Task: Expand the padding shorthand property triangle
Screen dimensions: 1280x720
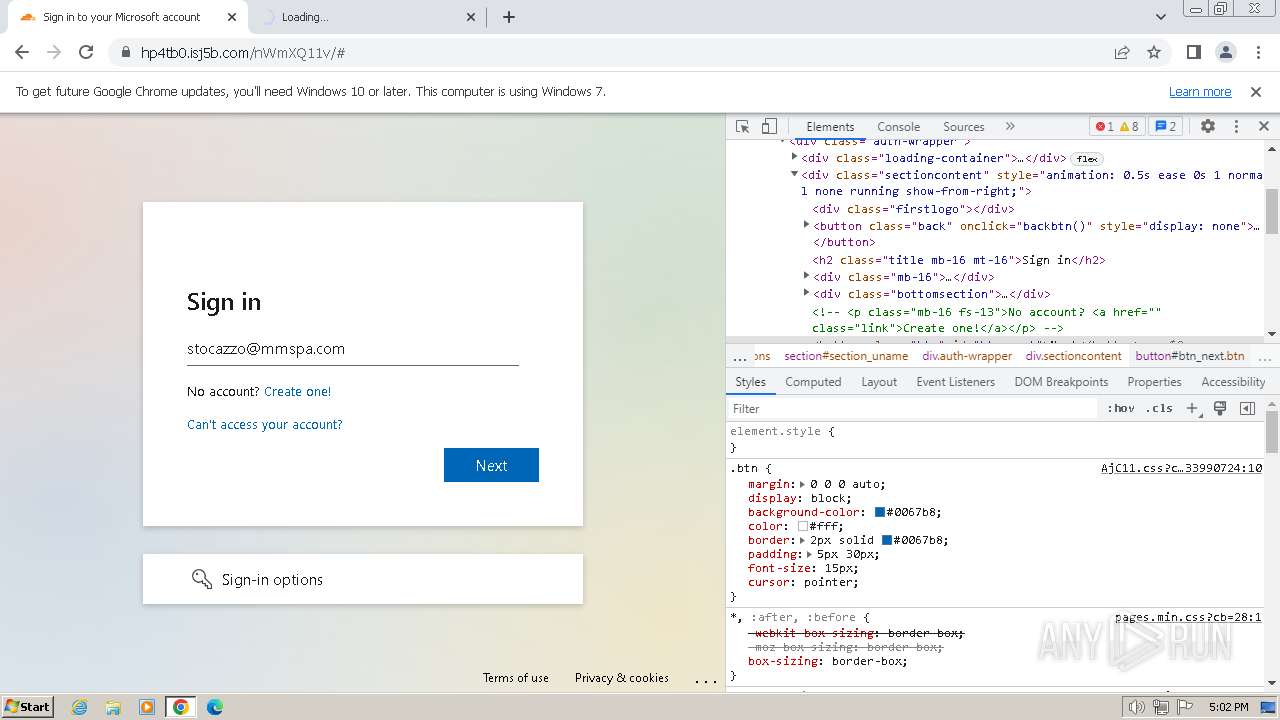Action: 809,554
